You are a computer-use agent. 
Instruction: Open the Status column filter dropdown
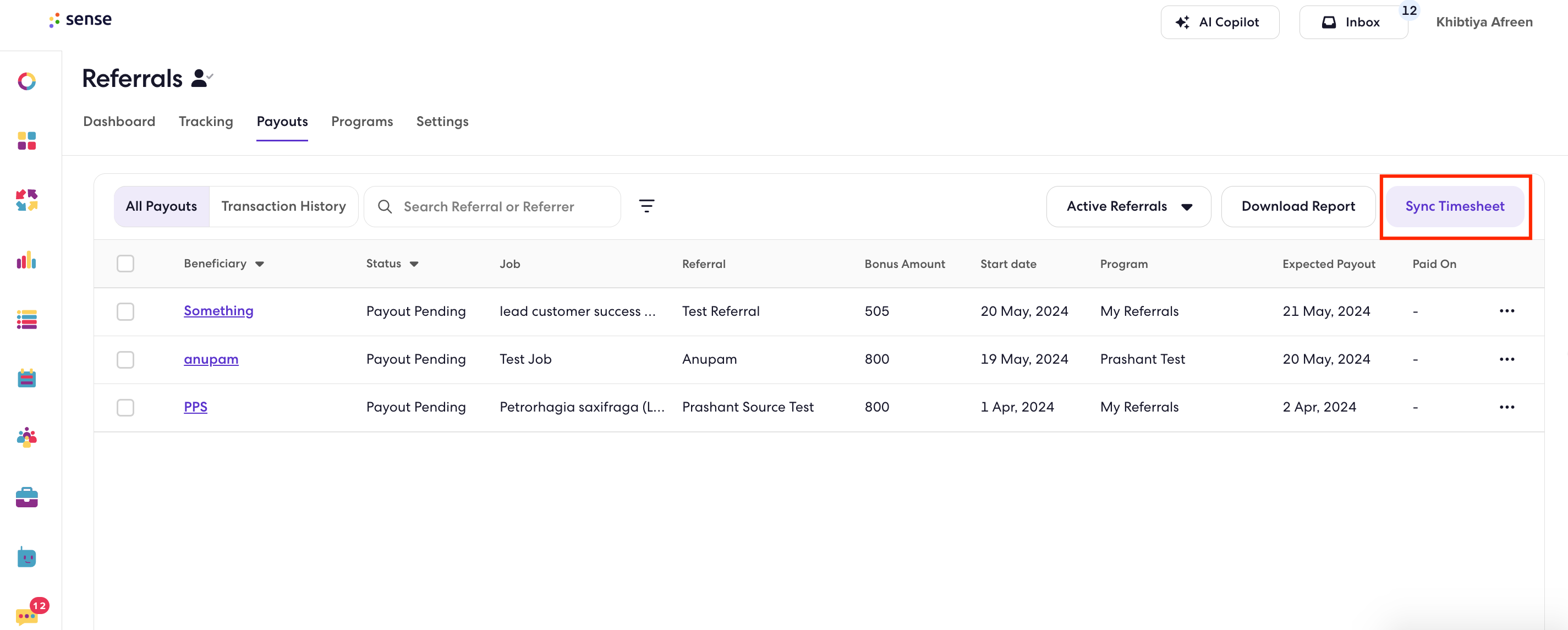point(414,264)
